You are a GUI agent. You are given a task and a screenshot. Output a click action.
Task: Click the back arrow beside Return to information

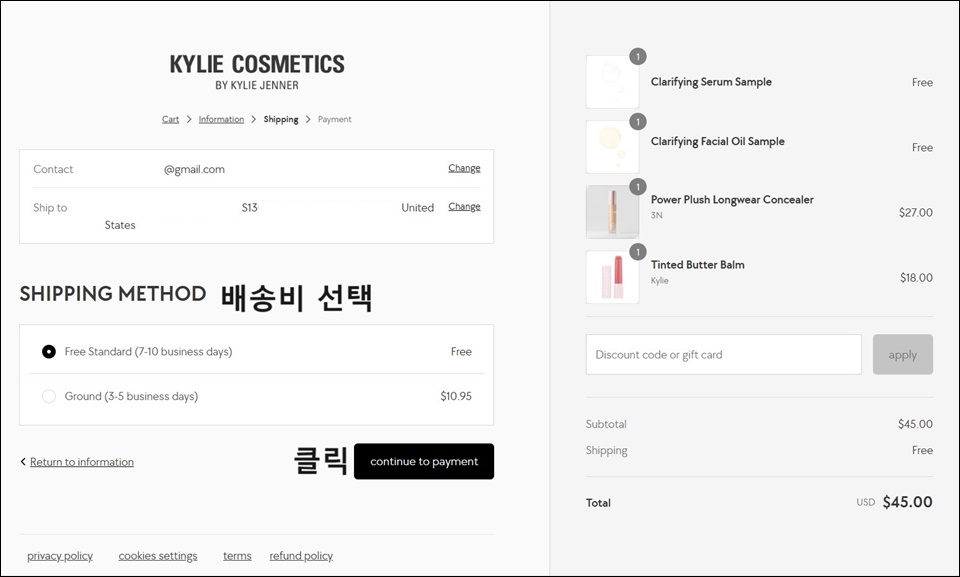(23, 462)
